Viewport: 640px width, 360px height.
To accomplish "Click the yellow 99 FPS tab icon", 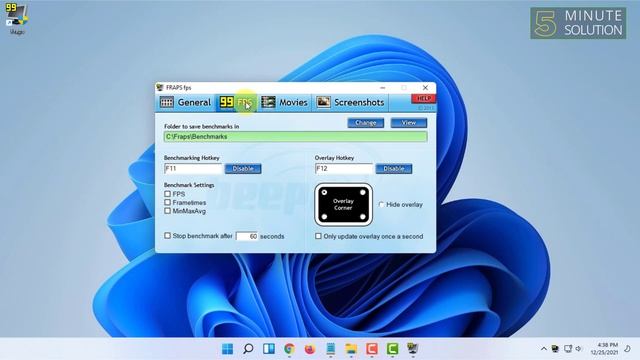I will tap(227, 102).
